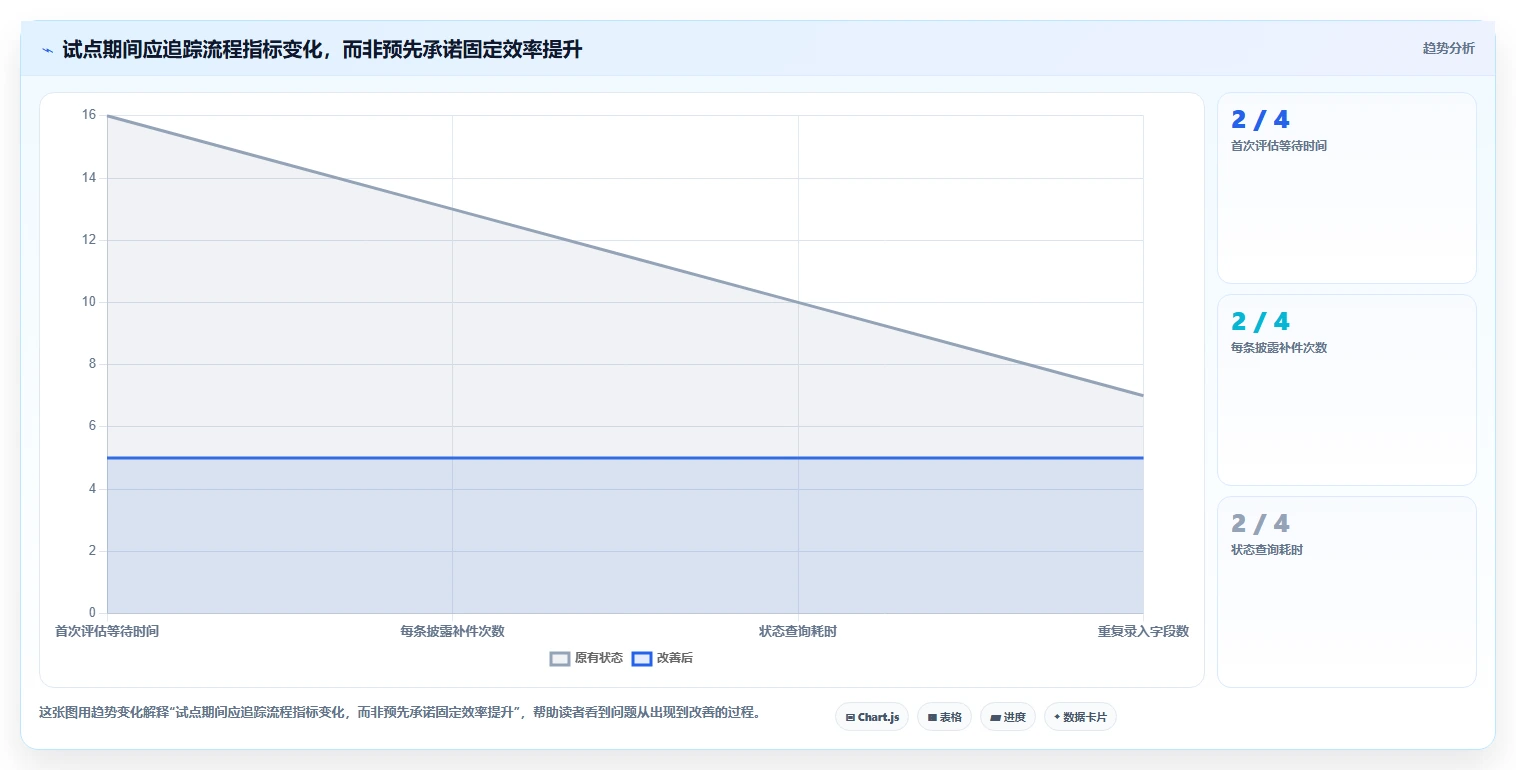This screenshot has width=1516, height=770.
Task: Open the 每条披露补件次数 stat card
Action: (1346, 390)
